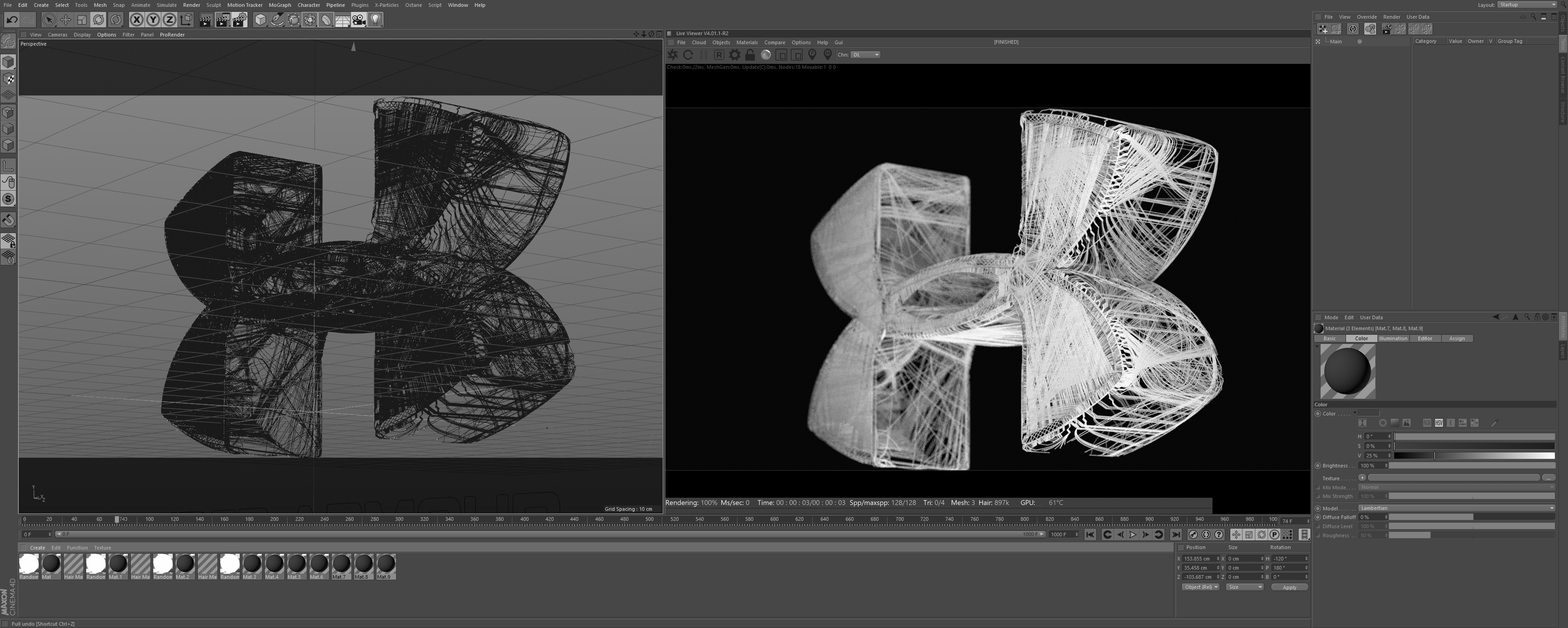Adjust the V value gradient slider
Viewport: 1568px width, 628px height.
click(x=1474, y=456)
